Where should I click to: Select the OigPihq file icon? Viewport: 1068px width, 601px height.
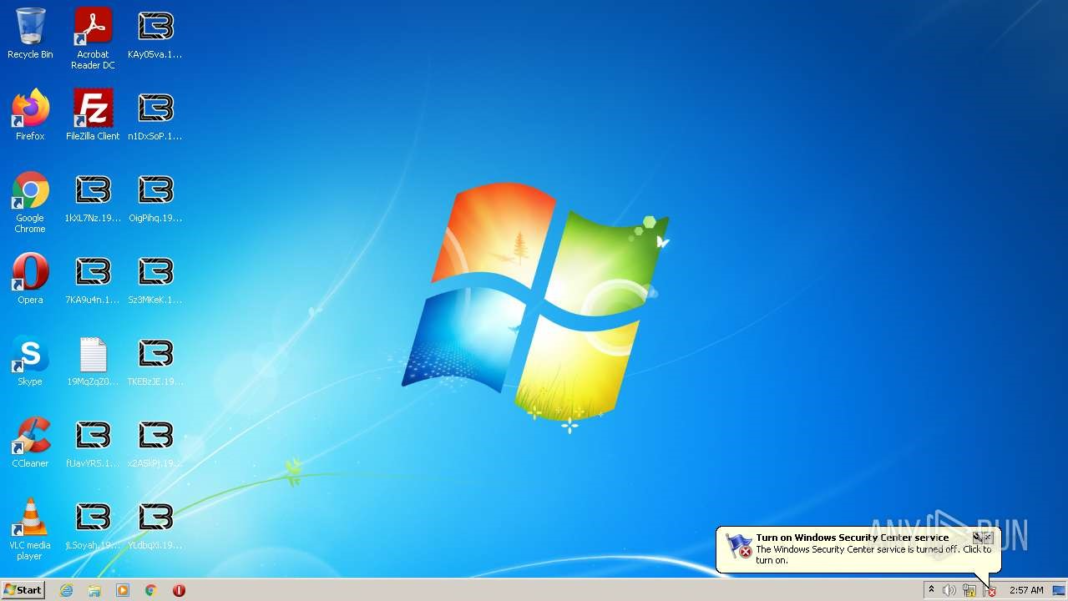pos(155,197)
